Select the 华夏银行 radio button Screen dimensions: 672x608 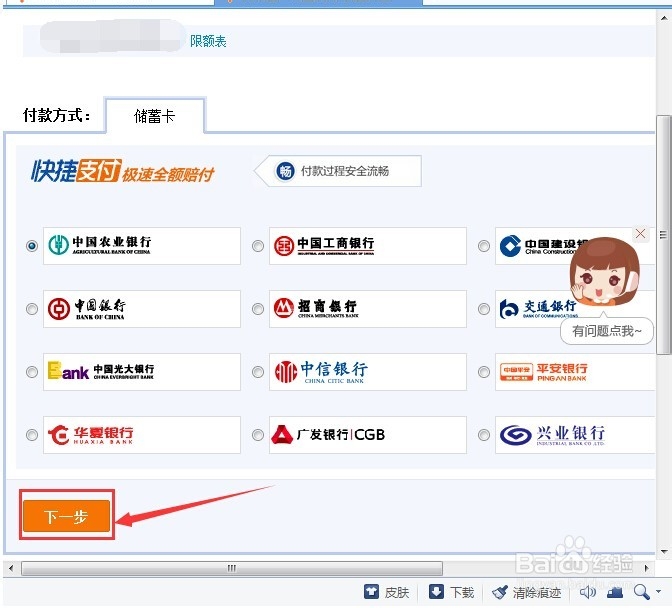pyautogui.click(x=32, y=435)
